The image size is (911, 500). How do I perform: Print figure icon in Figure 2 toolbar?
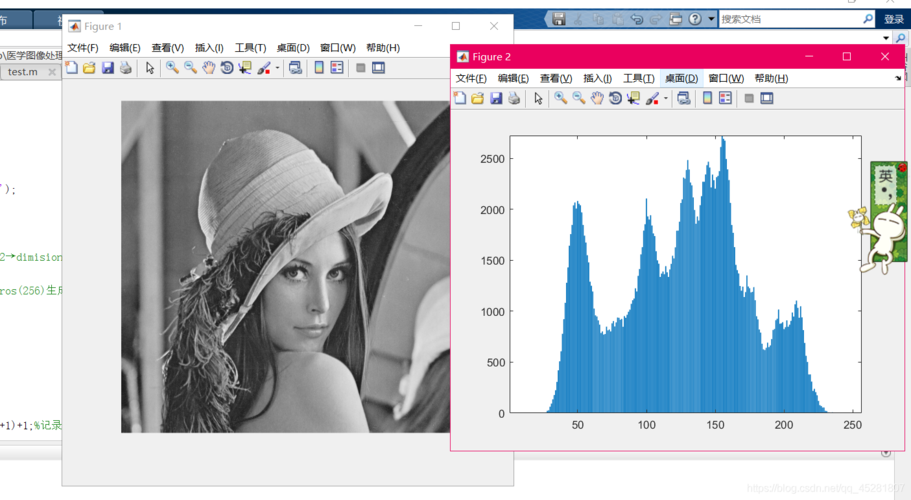click(x=514, y=98)
